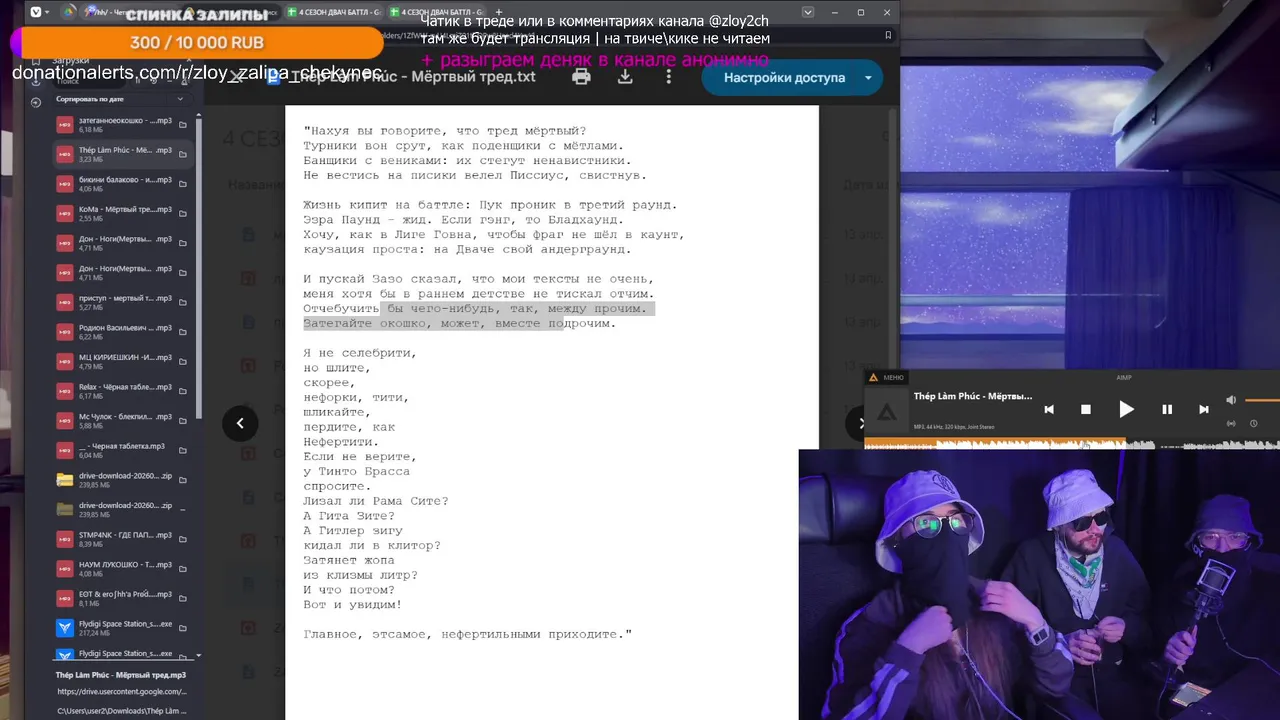This screenshot has height=720, width=1280.
Task: Select EOT & ero mp3 download entry
Action: (122, 599)
